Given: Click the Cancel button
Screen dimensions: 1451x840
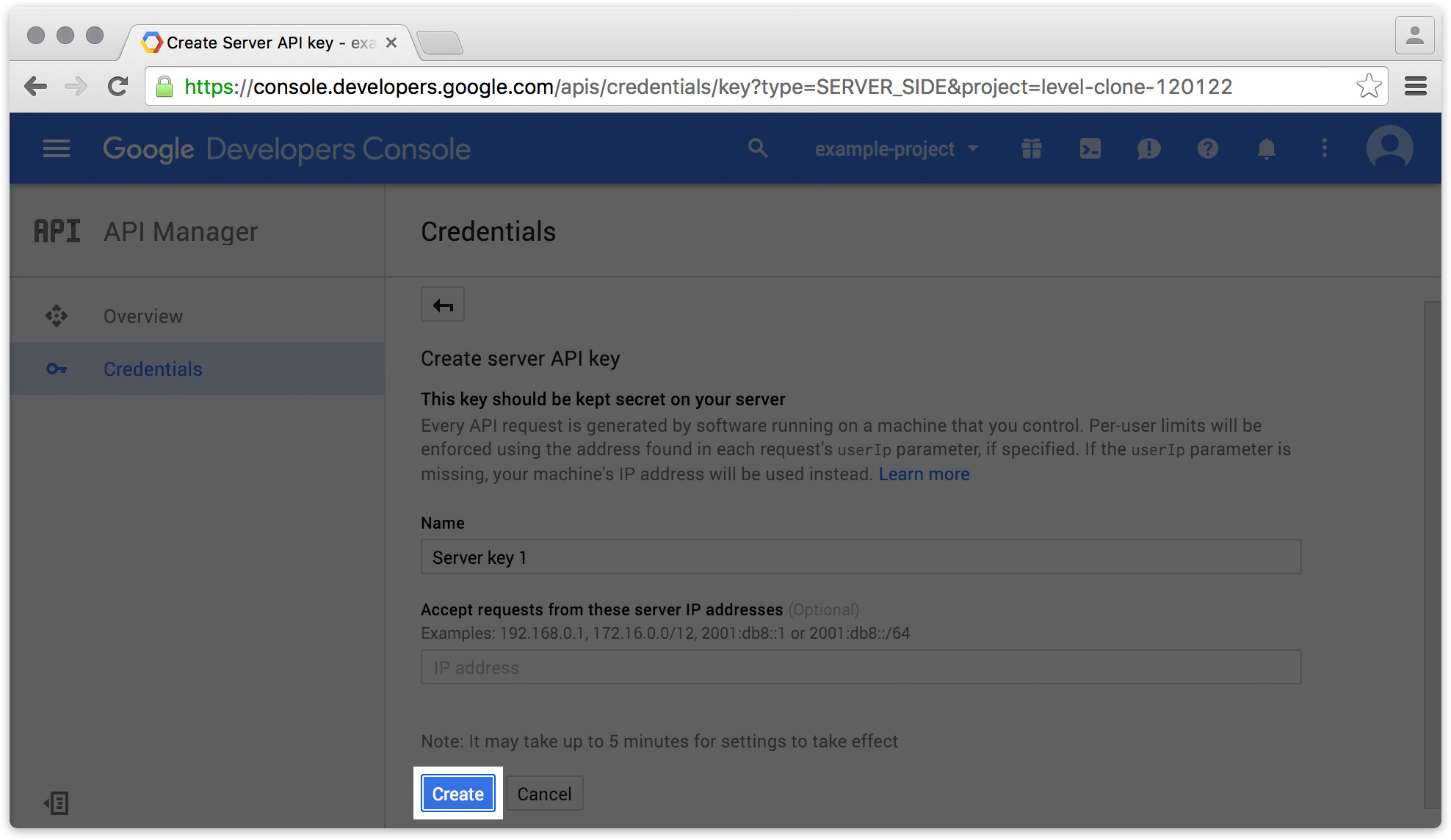Looking at the screenshot, I should [x=544, y=794].
